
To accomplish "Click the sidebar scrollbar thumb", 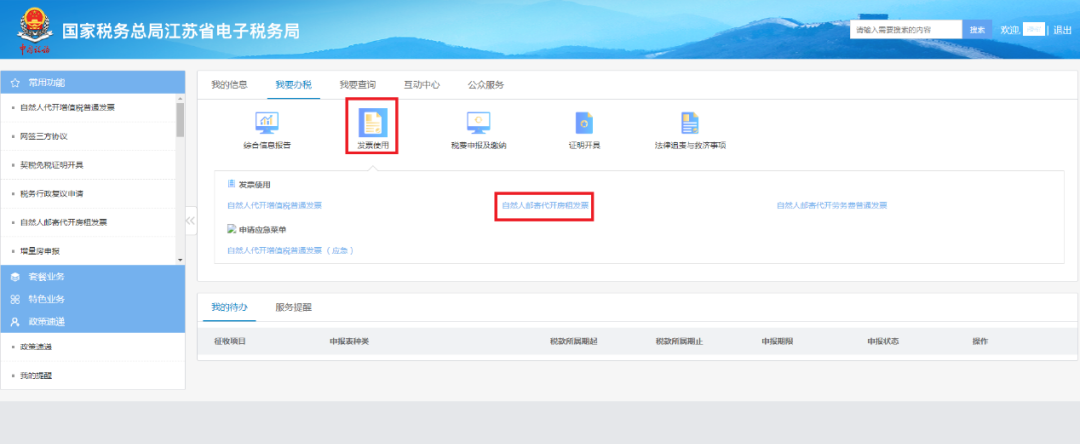I will [180, 119].
